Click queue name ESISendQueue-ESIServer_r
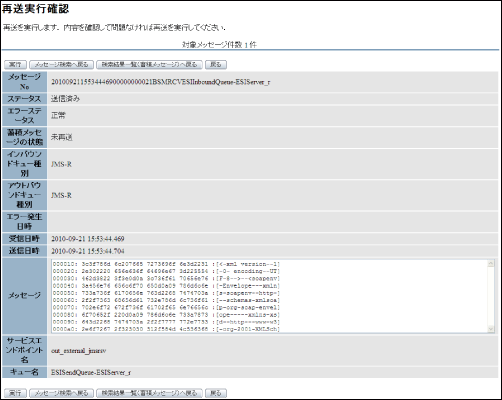Screen dimensions: 502x400 [x=91, y=372]
